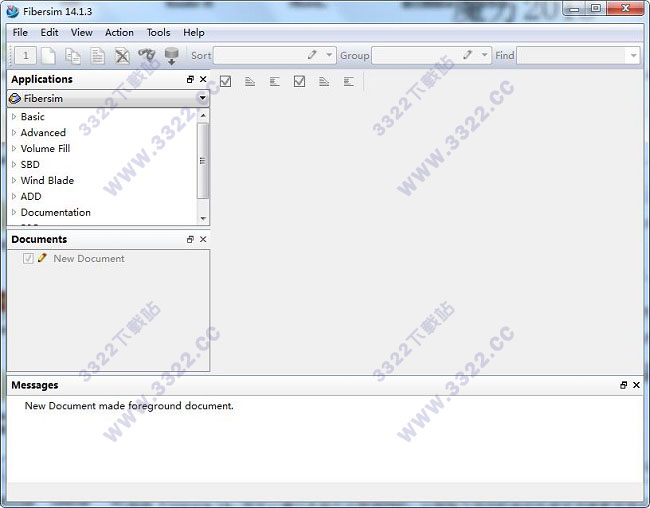The image size is (650, 508).
Task: Click the binoculars find icon
Action: 147,55
